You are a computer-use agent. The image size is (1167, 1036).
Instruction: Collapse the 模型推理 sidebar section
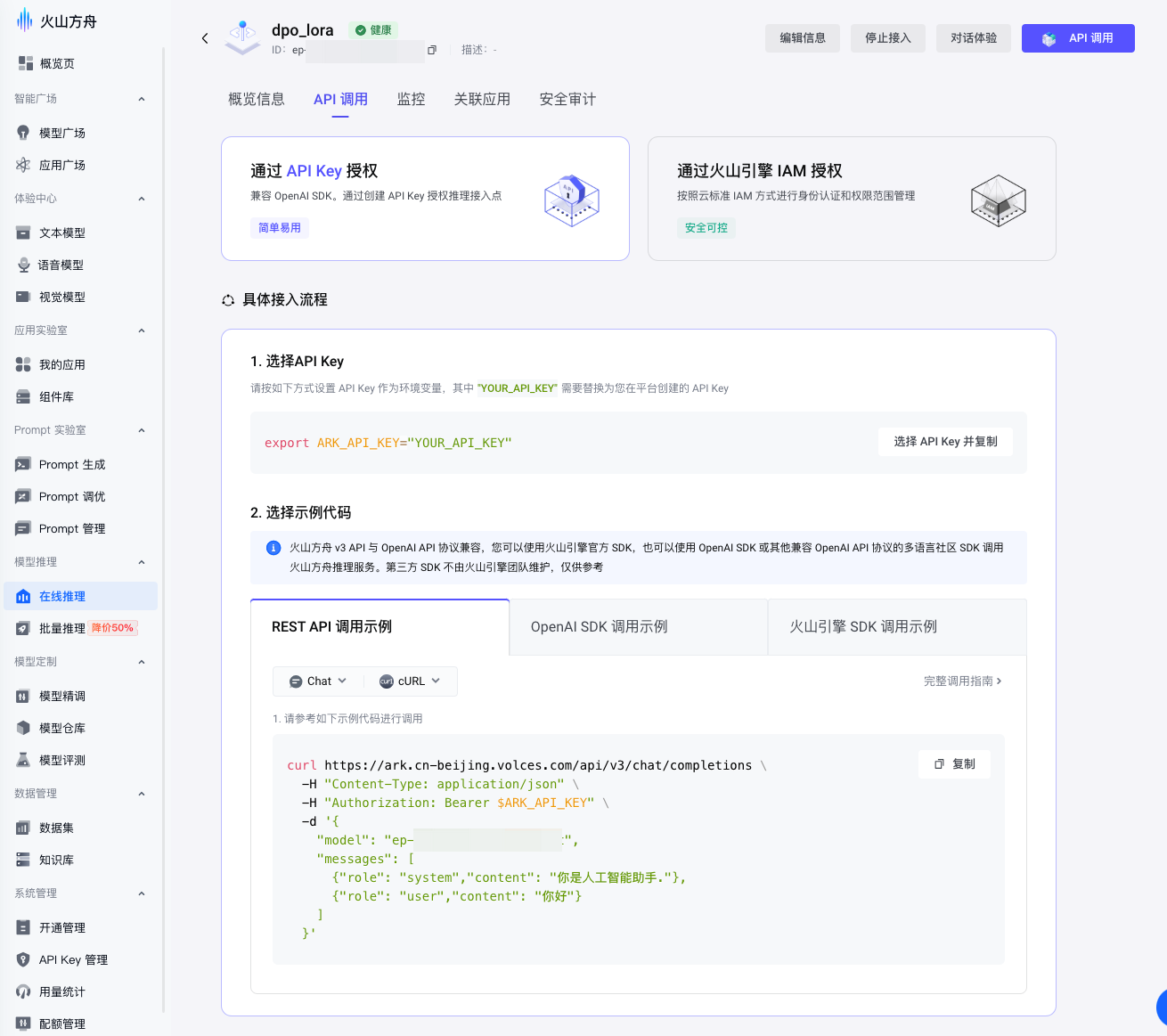[x=142, y=562]
